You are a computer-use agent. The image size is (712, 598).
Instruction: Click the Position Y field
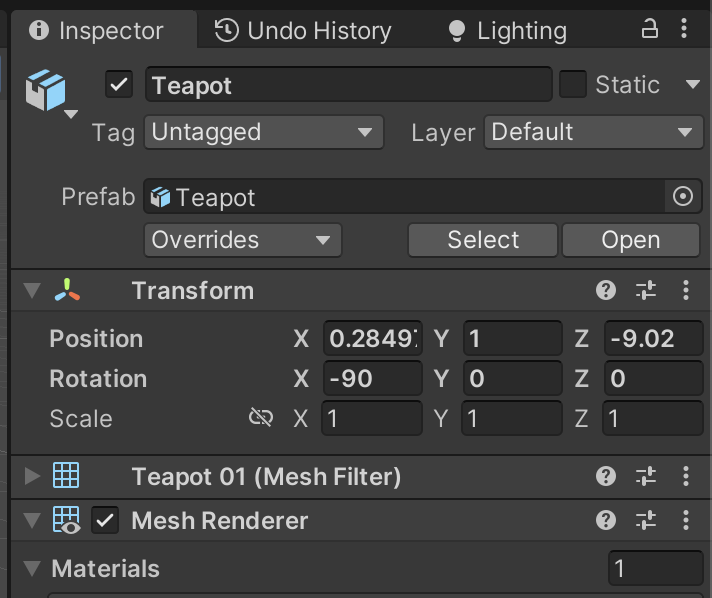(x=513, y=338)
